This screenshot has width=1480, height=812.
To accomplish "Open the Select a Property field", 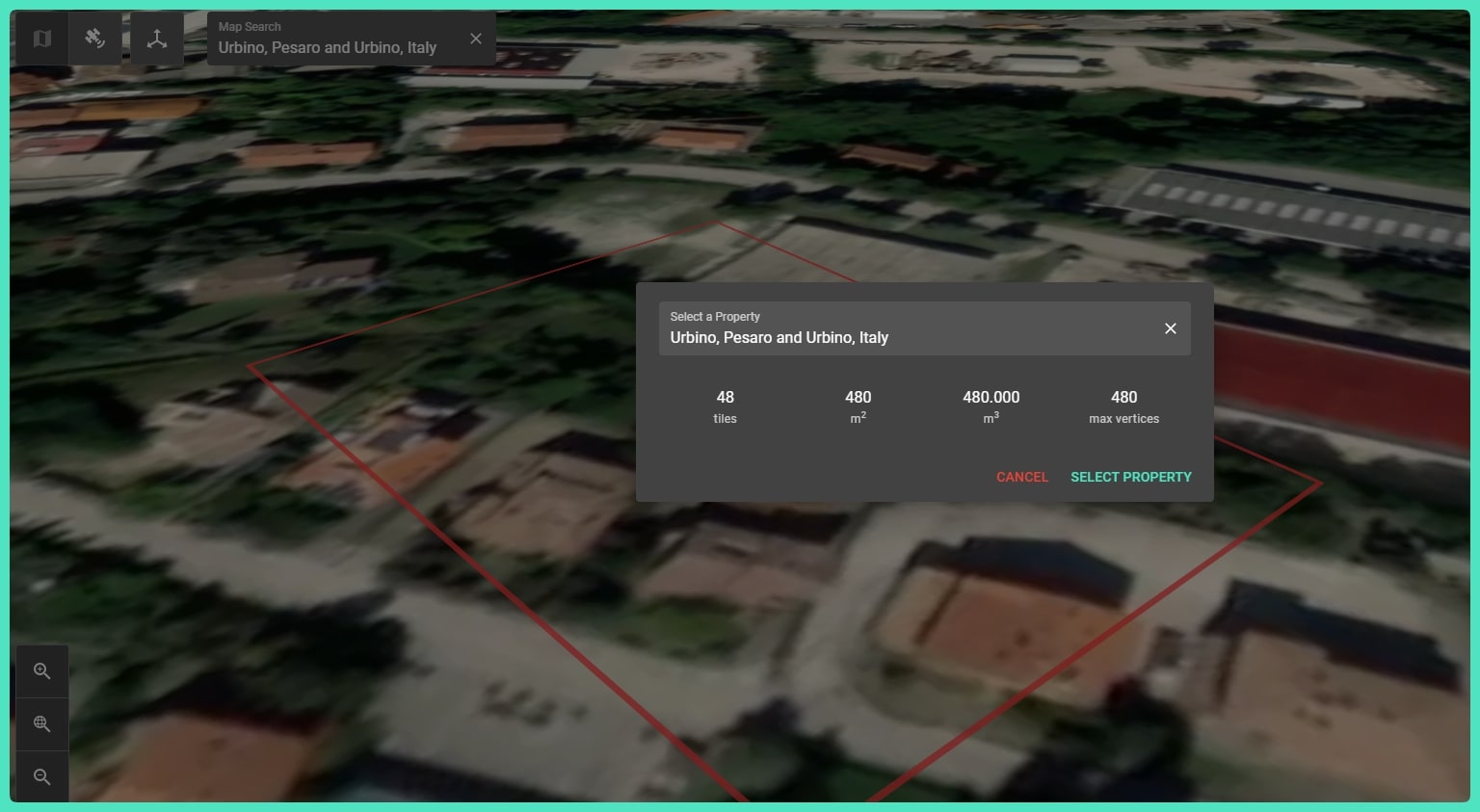I will pos(906,329).
